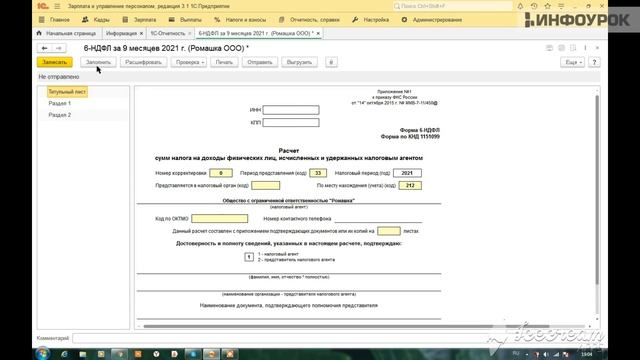Open the Главное section
Image resolution: width=640 pixels, height=360 pixels.
pyautogui.click(x=54, y=20)
